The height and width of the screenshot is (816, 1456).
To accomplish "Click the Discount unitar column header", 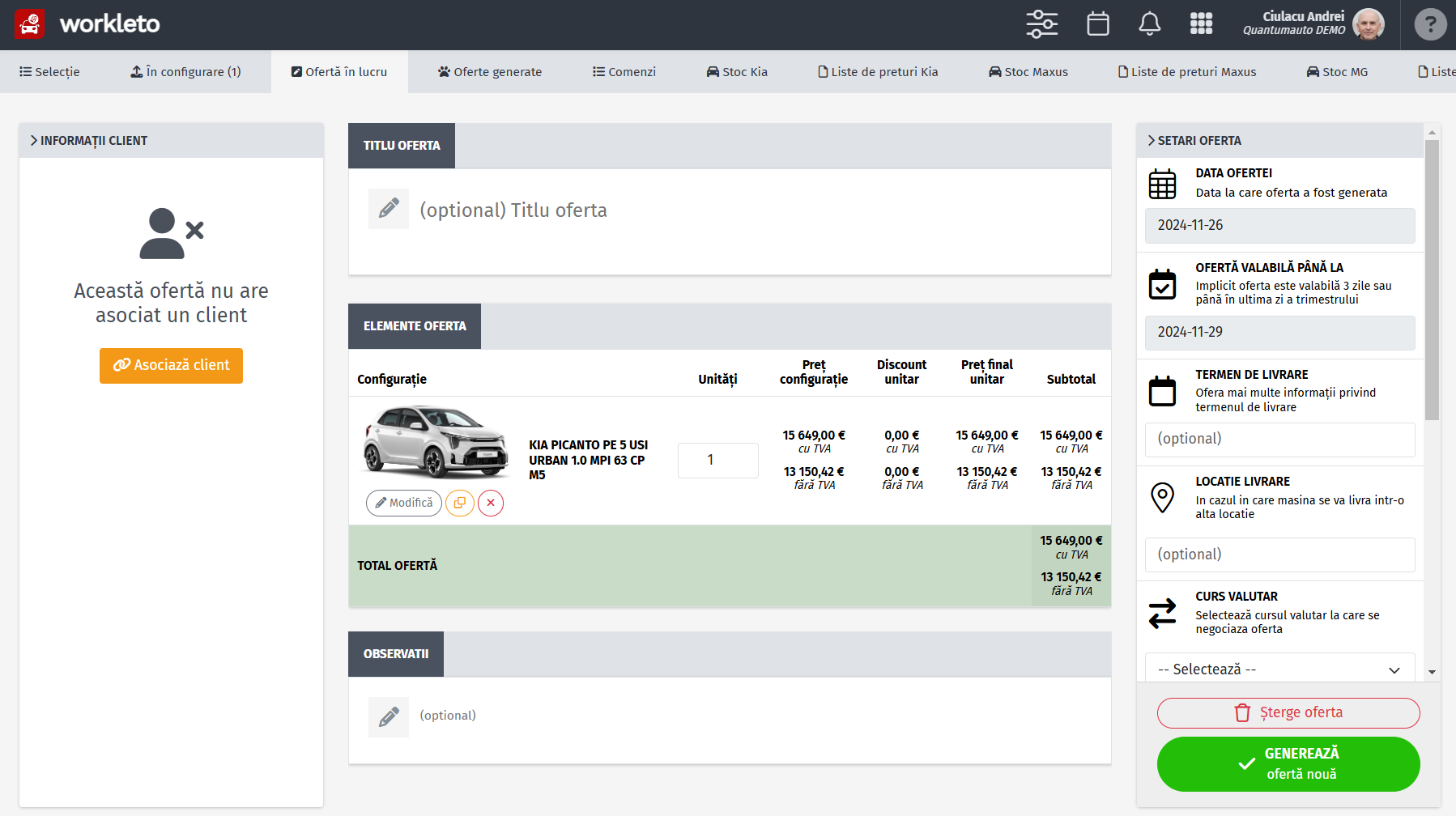I will (901, 372).
